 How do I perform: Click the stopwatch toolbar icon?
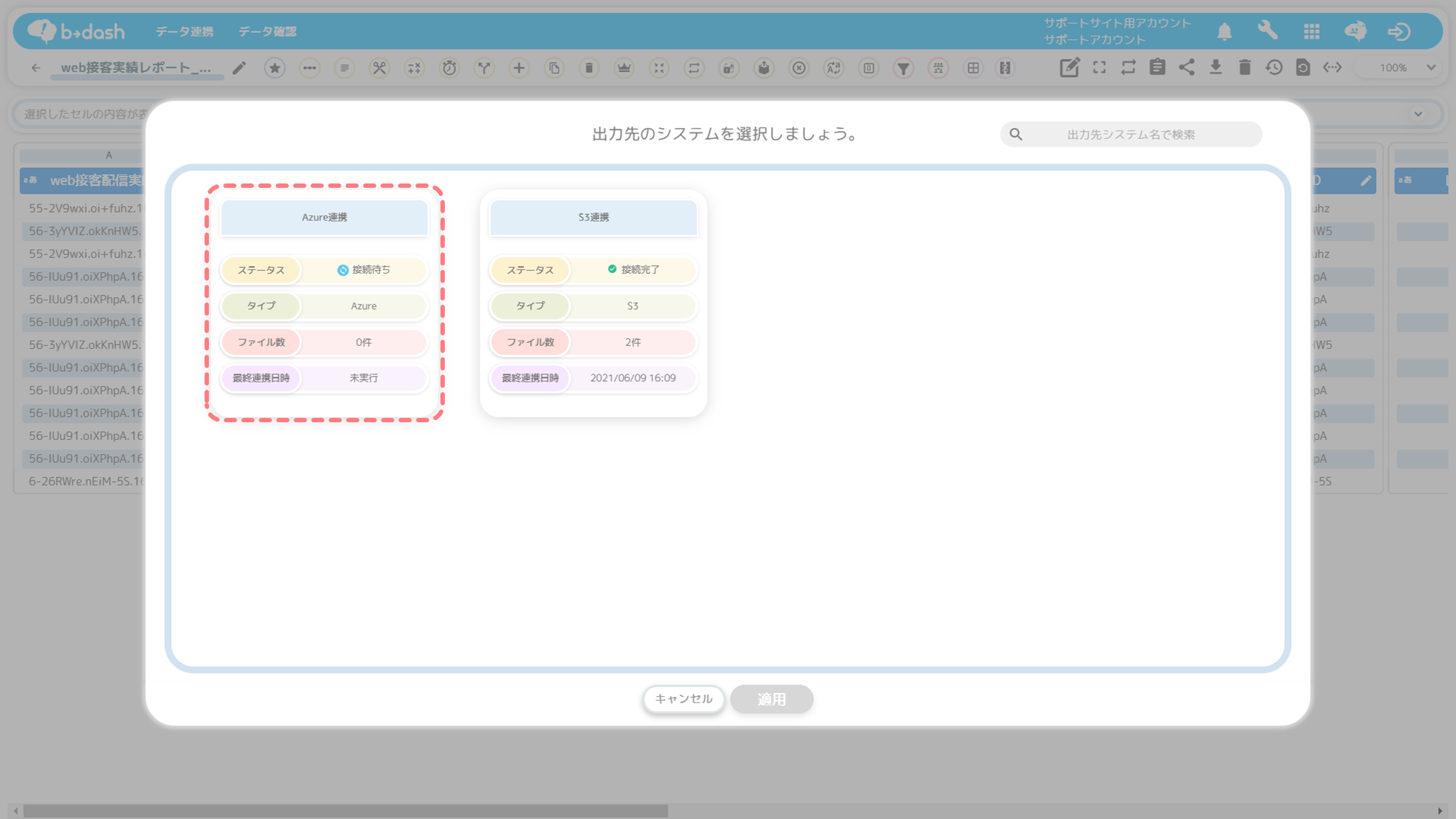(449, 68)
